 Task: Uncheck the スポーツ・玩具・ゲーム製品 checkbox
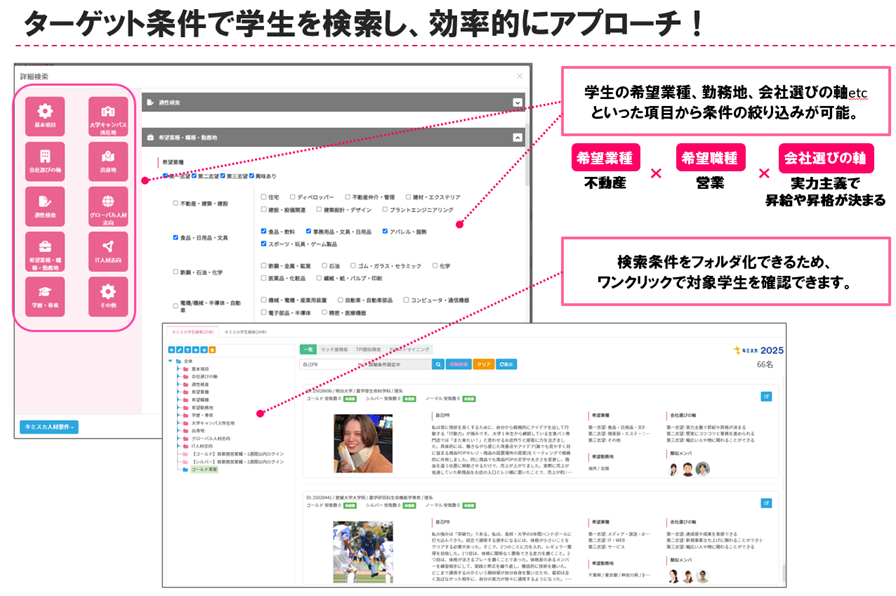pyautogui.click(x=263, y=243)
